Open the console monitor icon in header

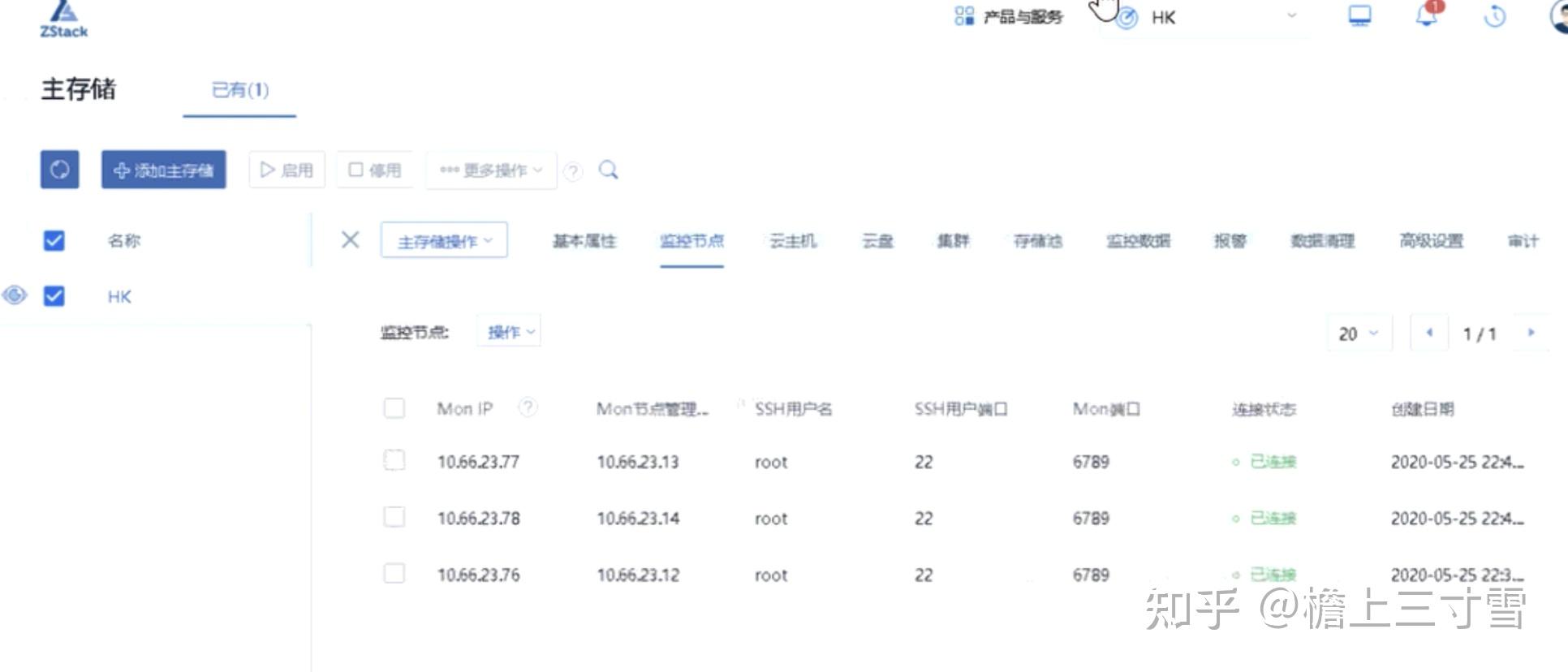point(1359,16)
